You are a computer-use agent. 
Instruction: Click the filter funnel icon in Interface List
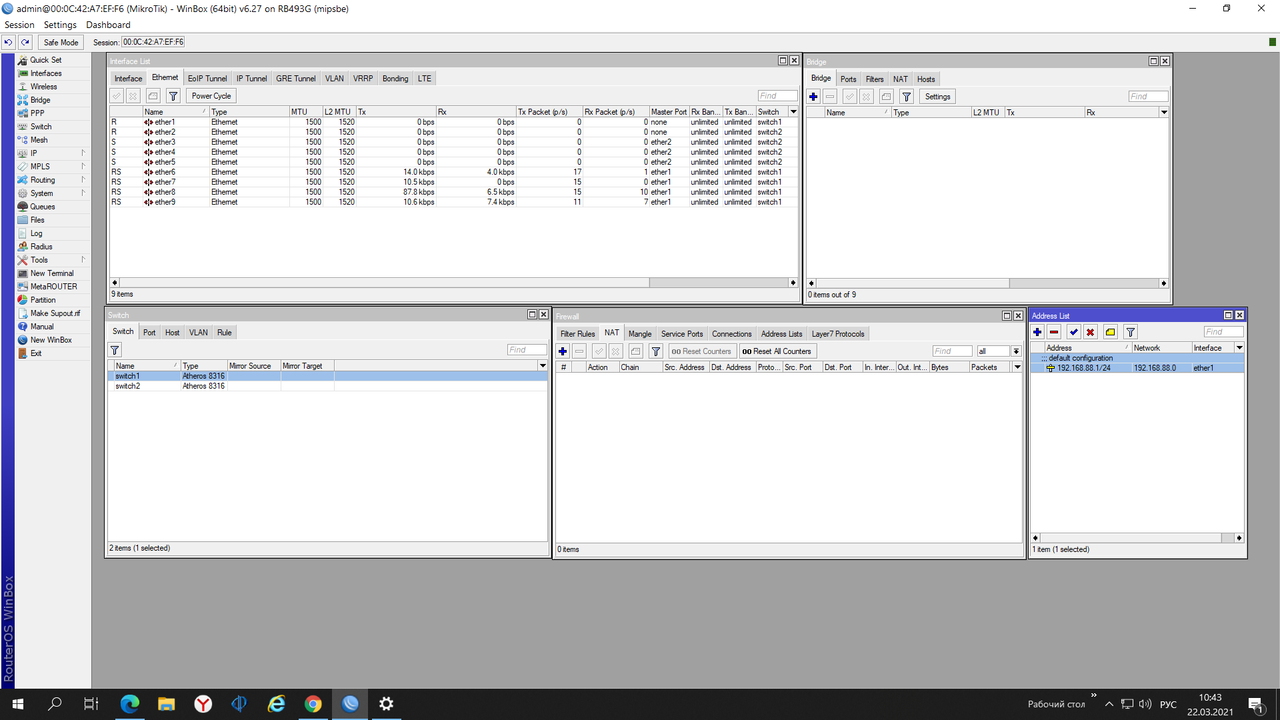[x=173, y=96]
